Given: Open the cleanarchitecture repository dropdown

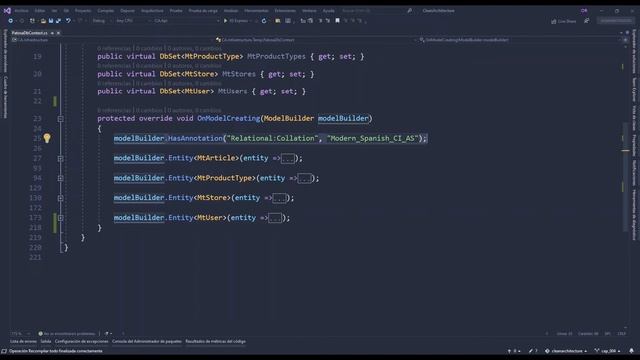Looking at the screenshot, I should point(566,351).
